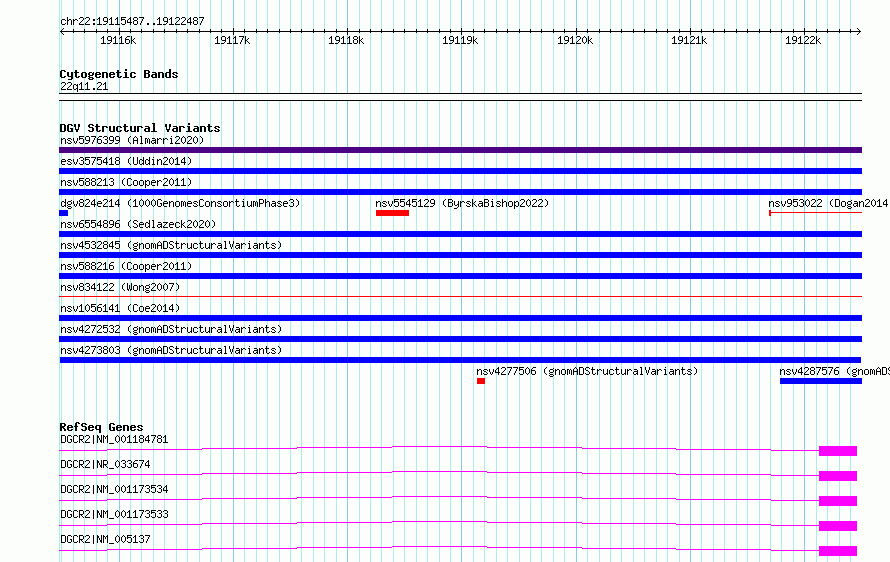Click the nsv834122 (Wong2007) variant label
Image resolution: width=890 pixels, height=562 pixels.
(120, 287)
